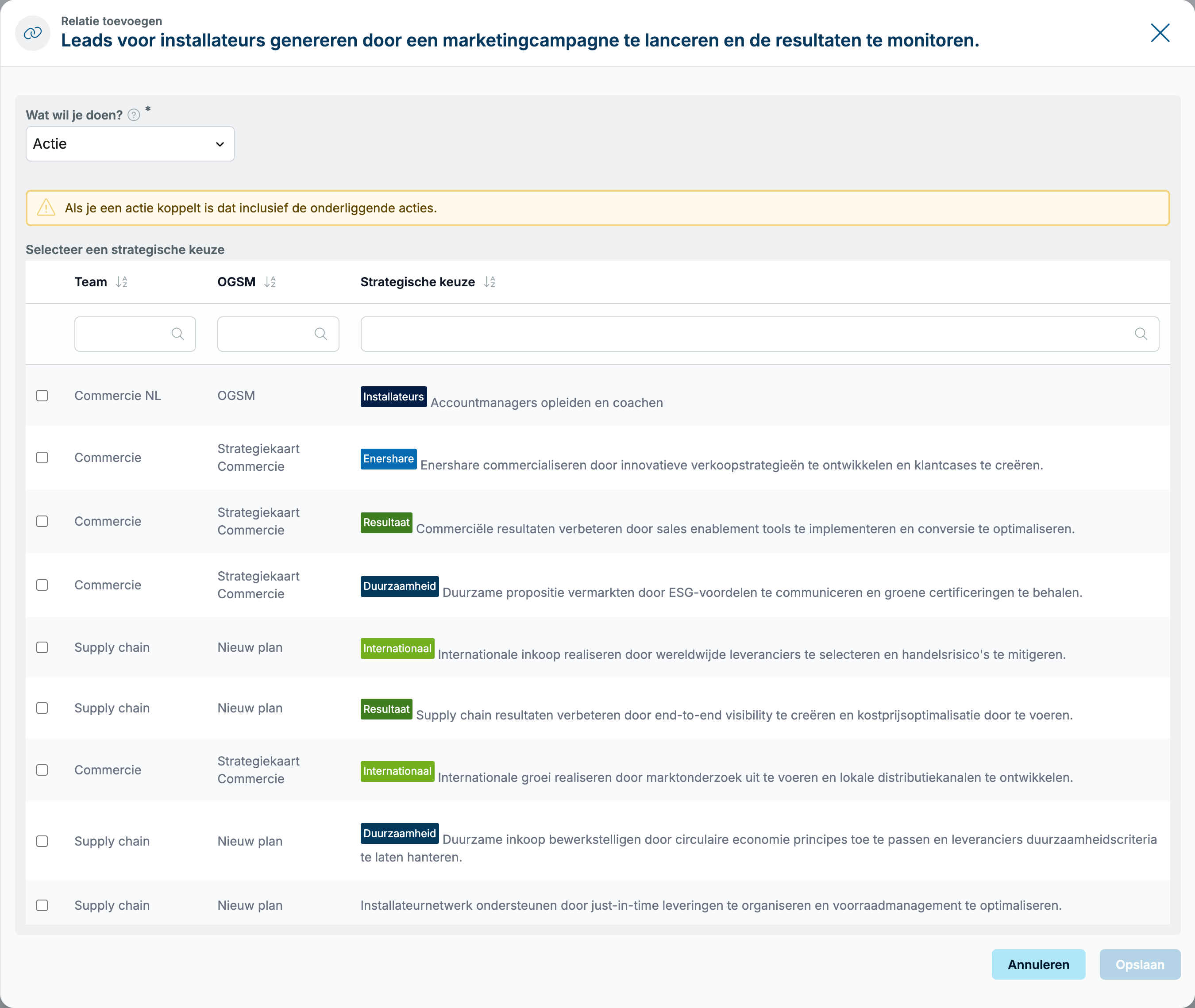Click the Installateurs tag label
The image size is (1195, 1008).
coord(393,396)
